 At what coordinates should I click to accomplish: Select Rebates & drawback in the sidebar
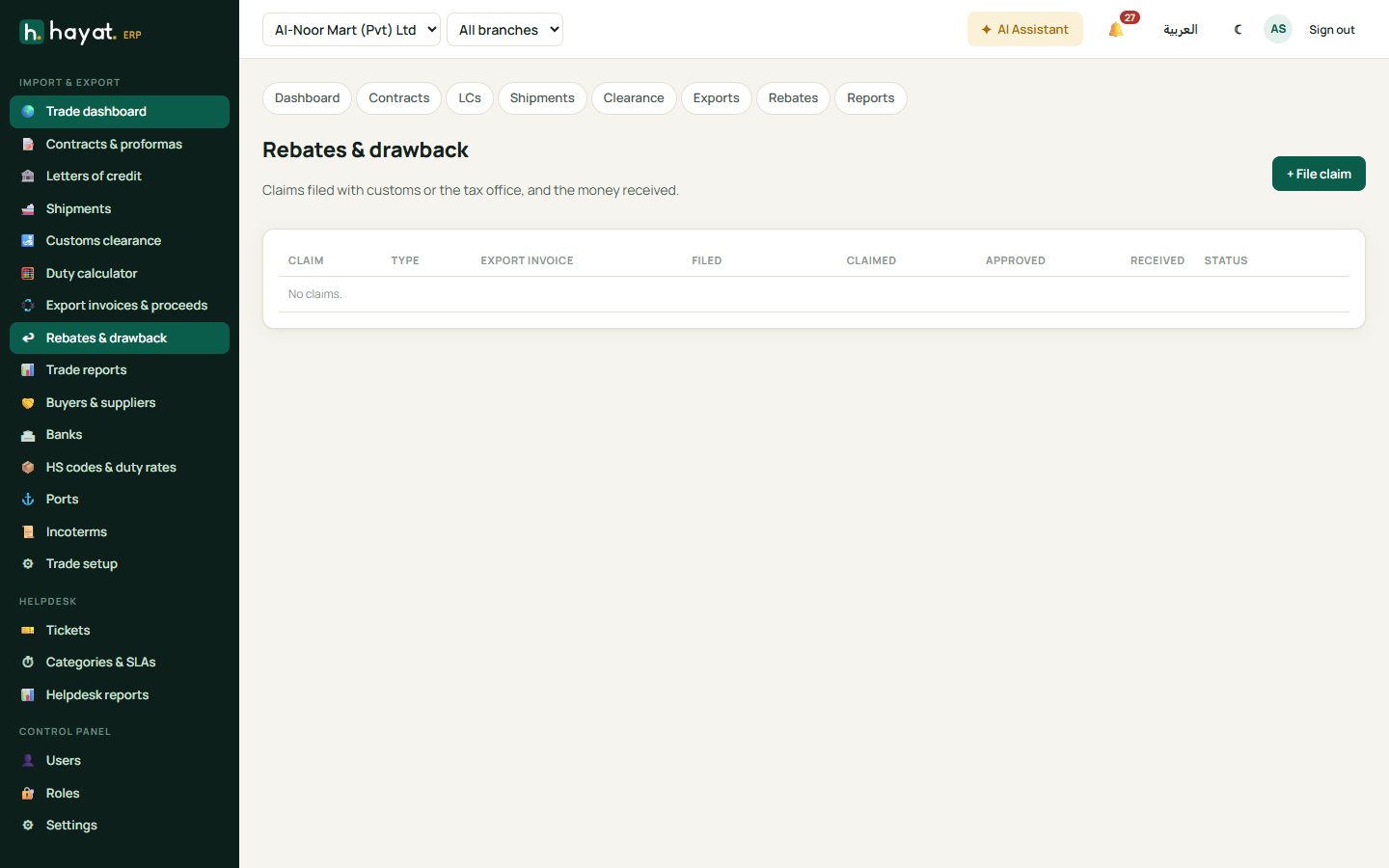tap(120, 339)
